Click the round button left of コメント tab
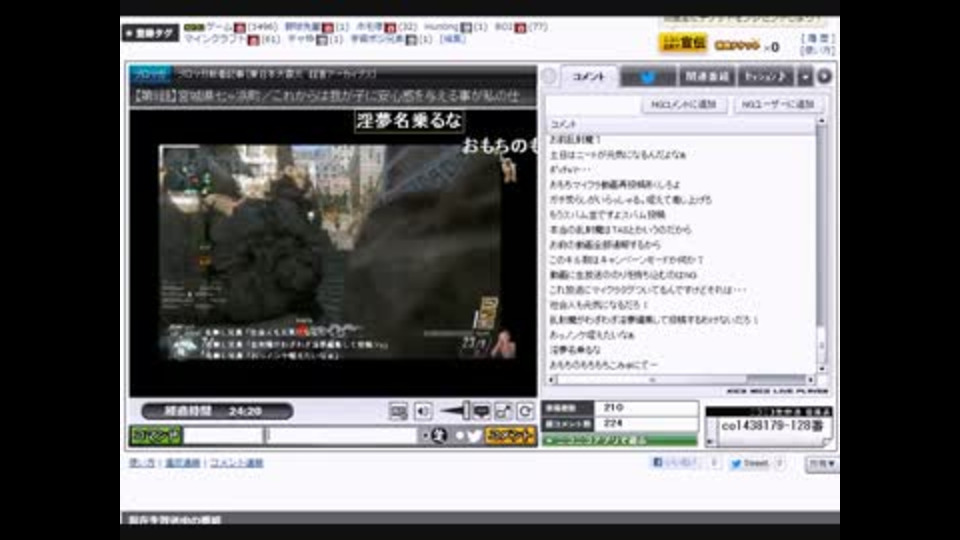Viewport: 960px width, 540px height. (549, 77)
